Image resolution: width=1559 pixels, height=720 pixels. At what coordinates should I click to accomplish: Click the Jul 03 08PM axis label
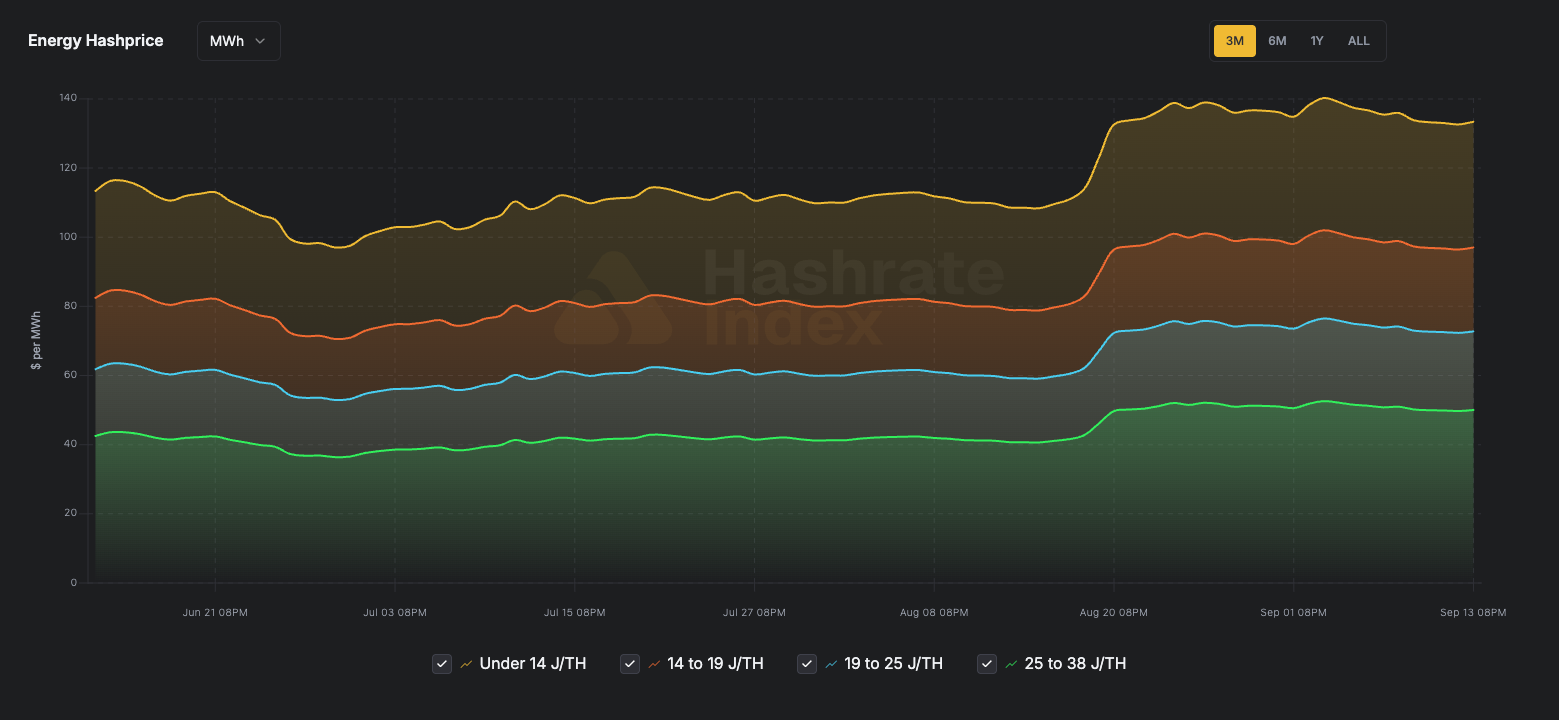pyautogui.click(x=395, y=612)
